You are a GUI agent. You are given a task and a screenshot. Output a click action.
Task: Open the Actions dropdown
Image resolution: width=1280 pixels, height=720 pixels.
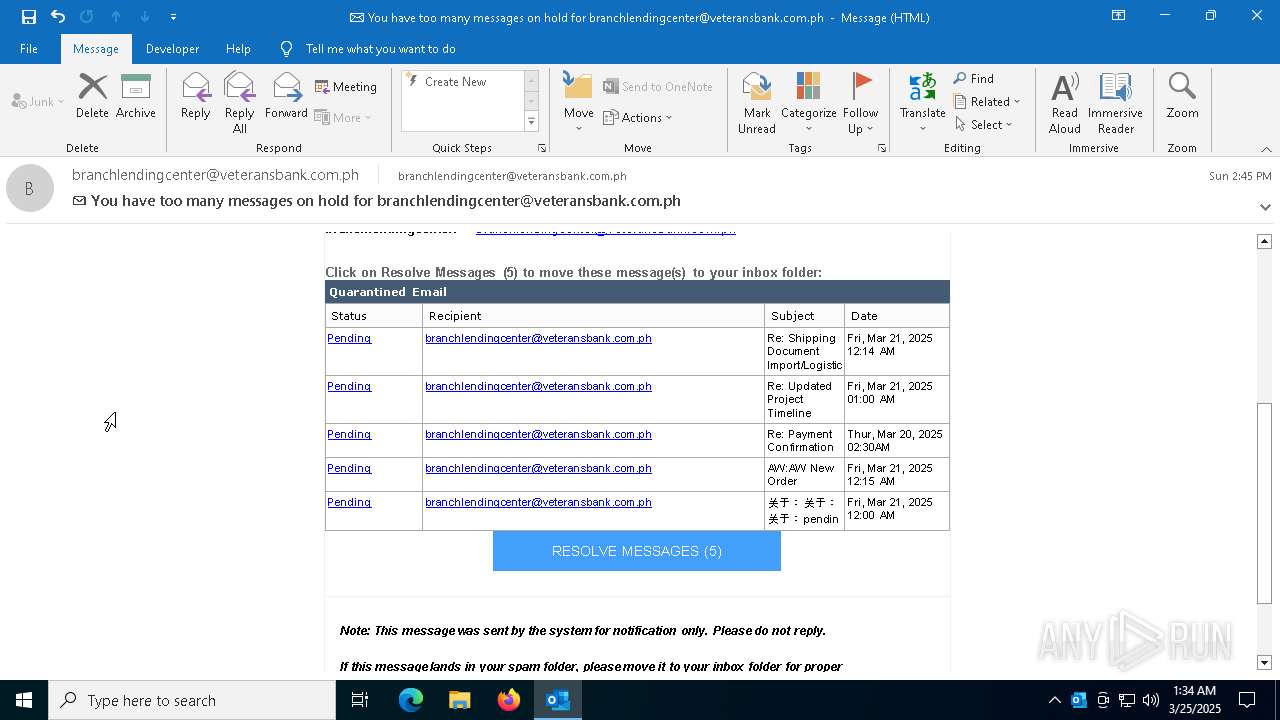(638, 117)
